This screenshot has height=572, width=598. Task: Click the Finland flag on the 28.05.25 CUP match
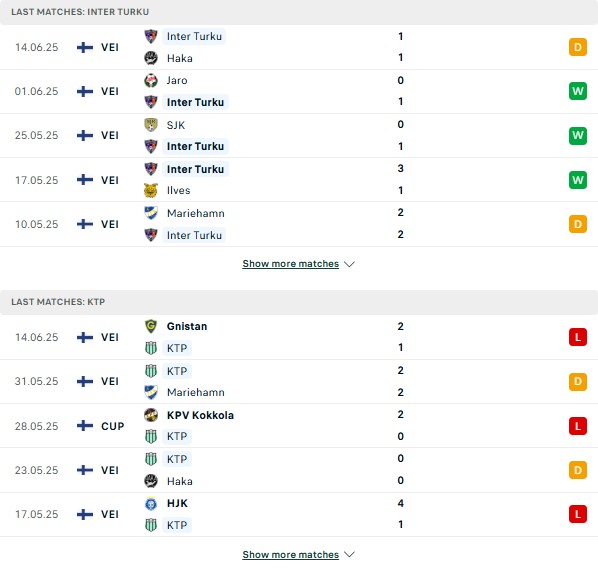click(85, 426)
